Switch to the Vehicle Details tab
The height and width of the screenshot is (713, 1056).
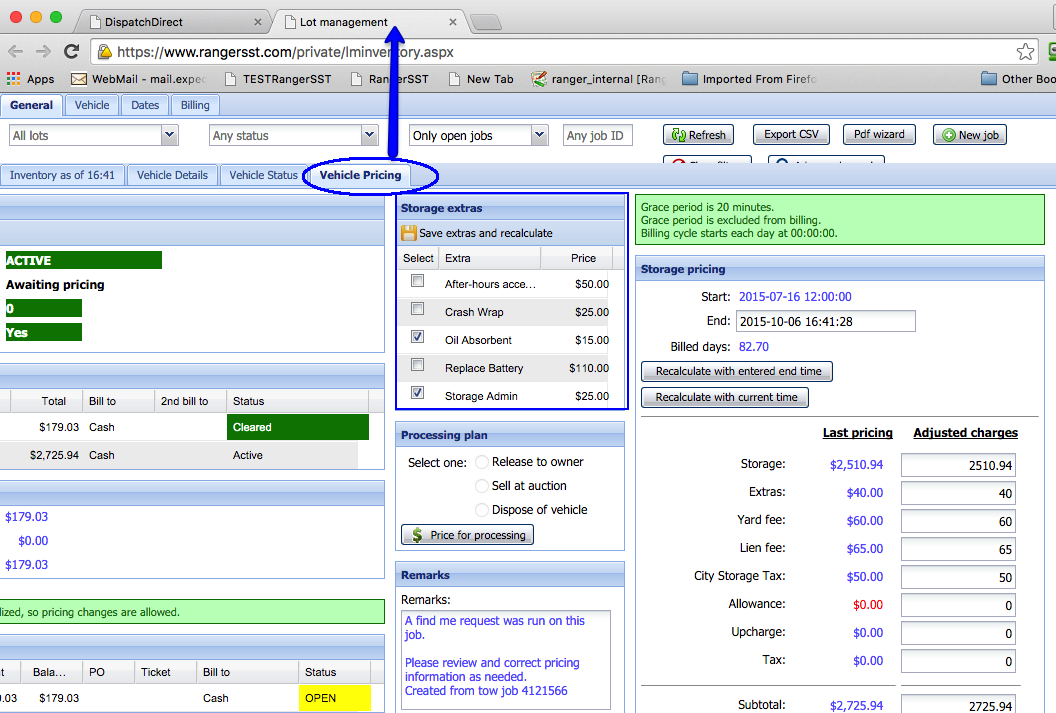pyautogui.click(x=172, y=175)
